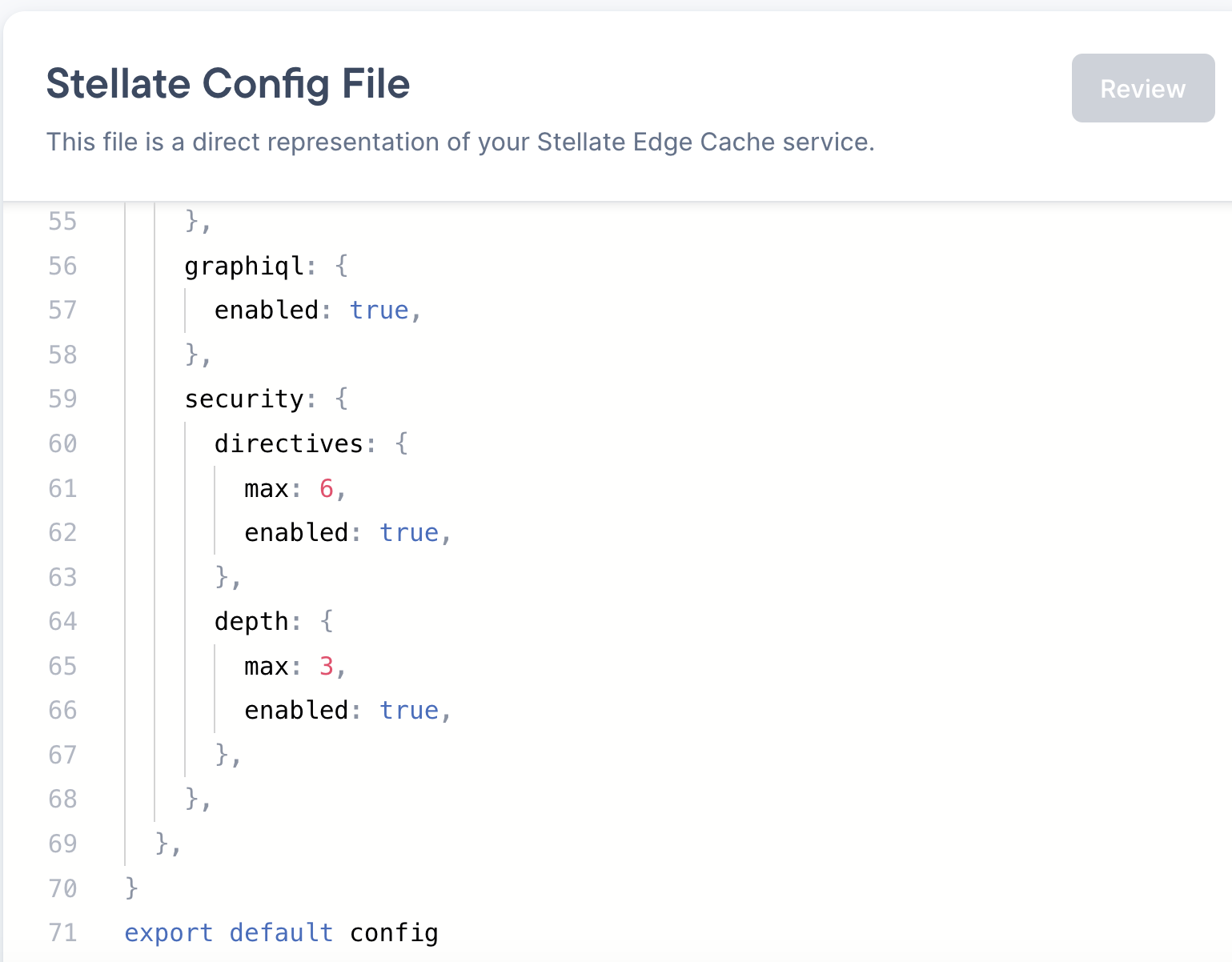
Task: Click line number 71 in the gutter
Action: (62, 932)
